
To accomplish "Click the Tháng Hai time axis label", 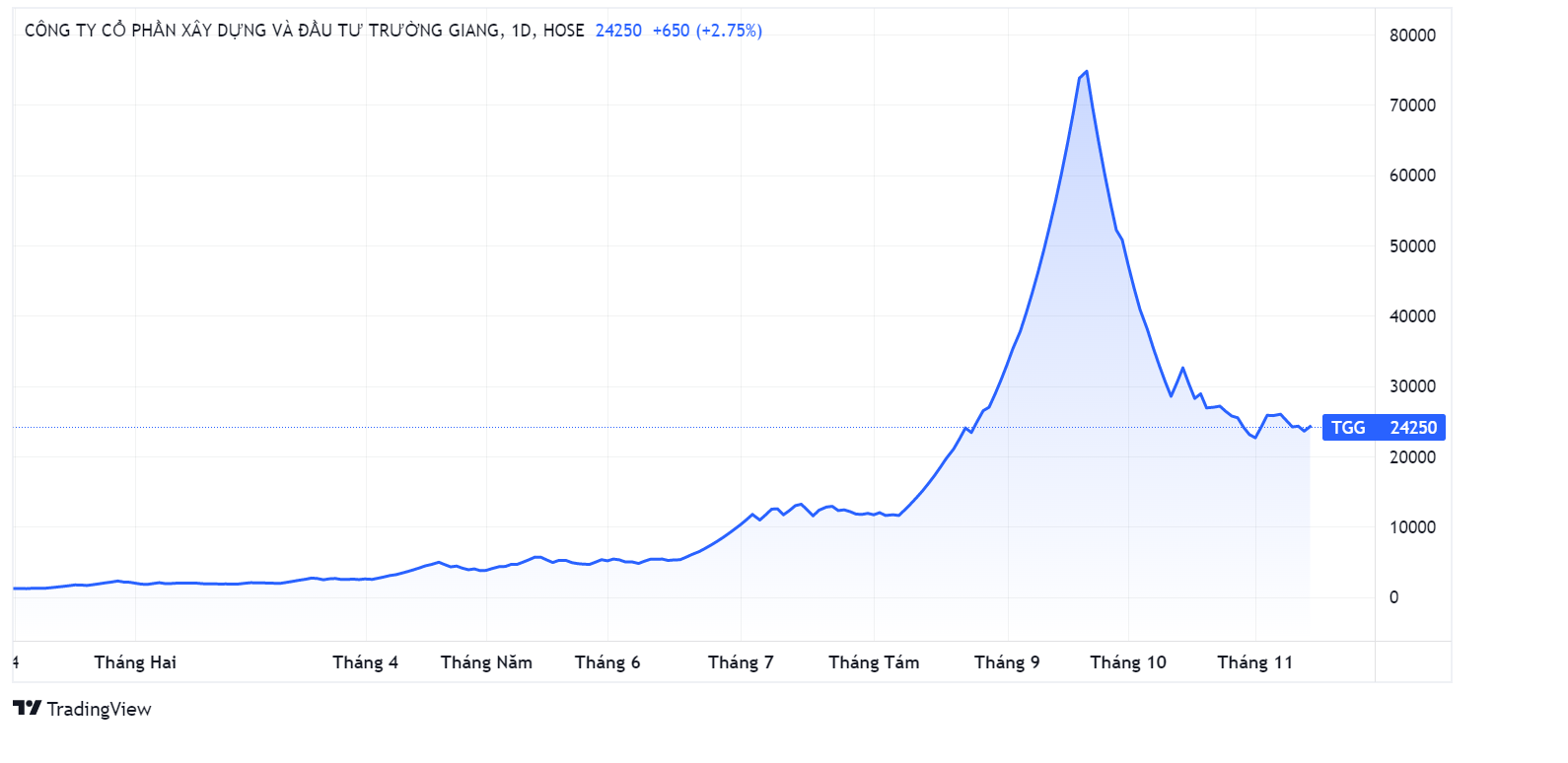I will click(x=135, y=662).
